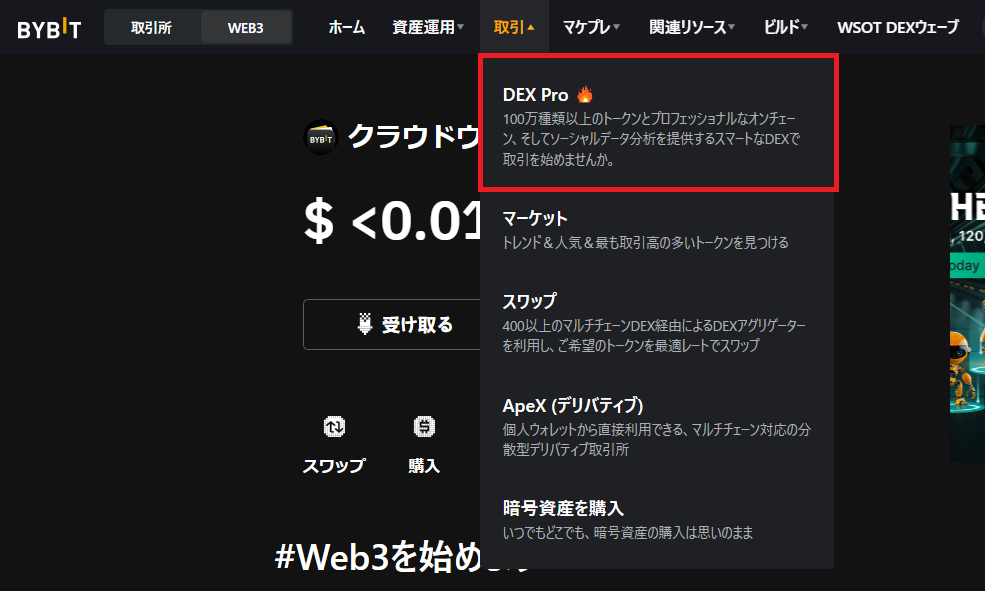The width and height of the screenshot is (985, 591).
Task: Select ApeX (デリバティブ) entry
Action: pyautogui.click(x=657, y=426)
